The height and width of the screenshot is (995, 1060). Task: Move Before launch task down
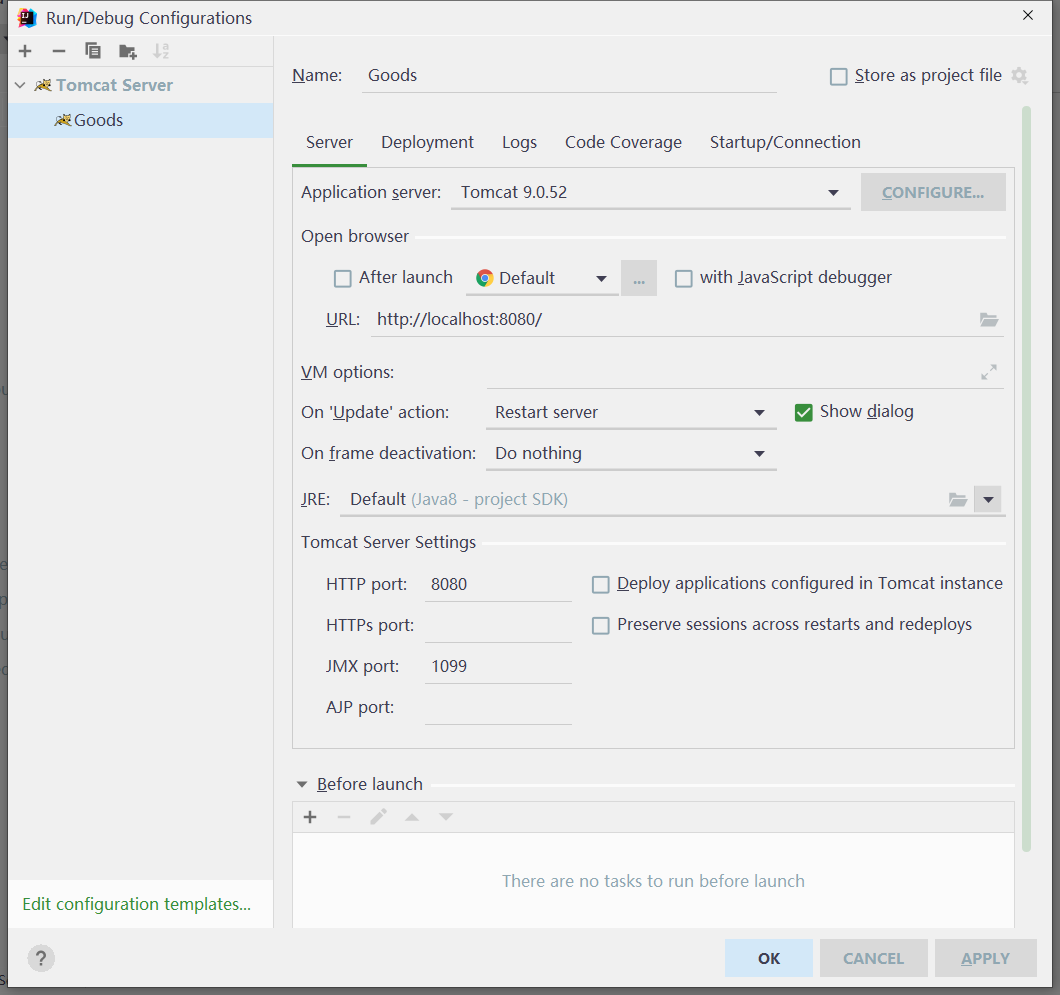[x=445, y=817]
